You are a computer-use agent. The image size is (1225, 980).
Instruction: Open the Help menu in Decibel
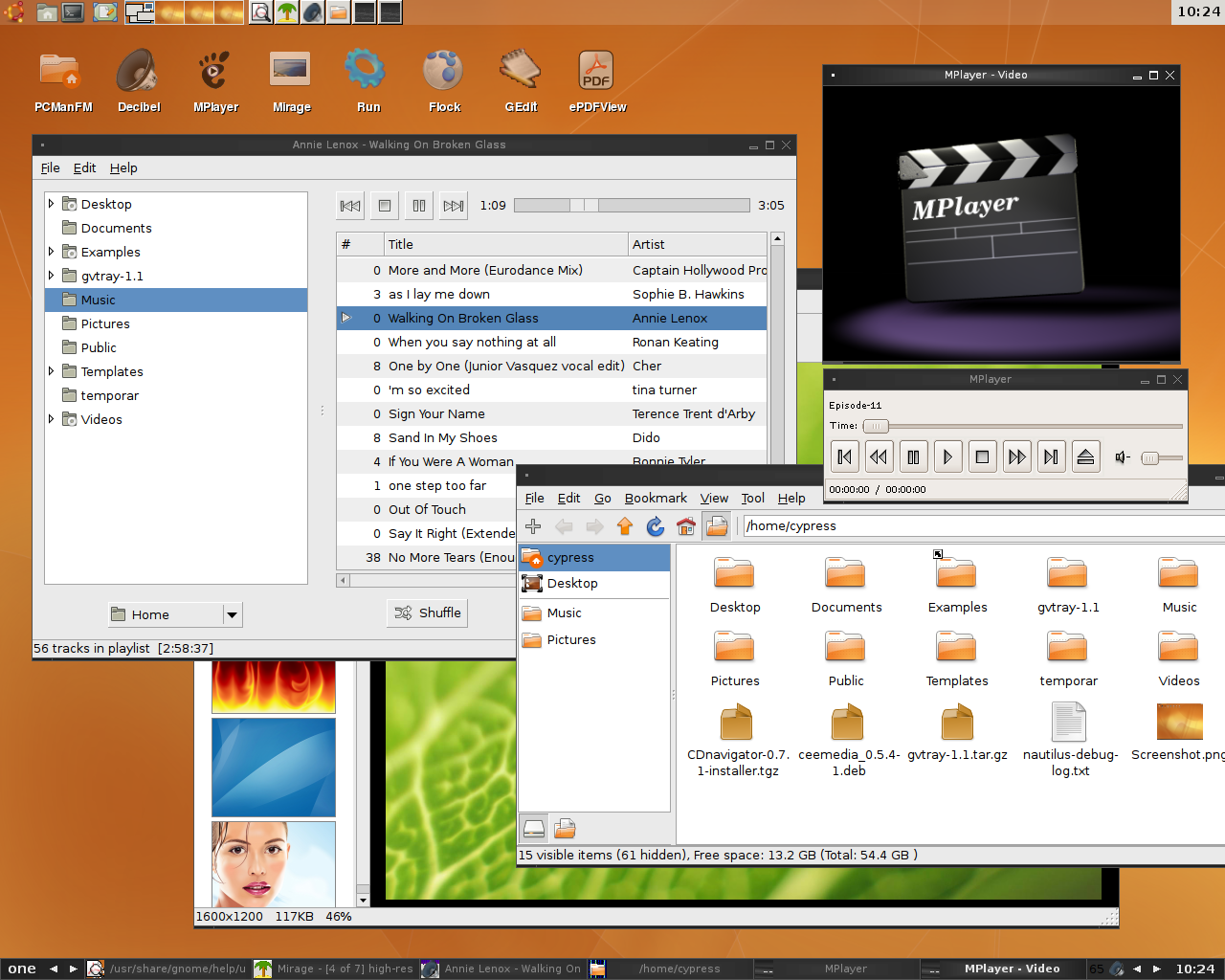click(123, 167)
